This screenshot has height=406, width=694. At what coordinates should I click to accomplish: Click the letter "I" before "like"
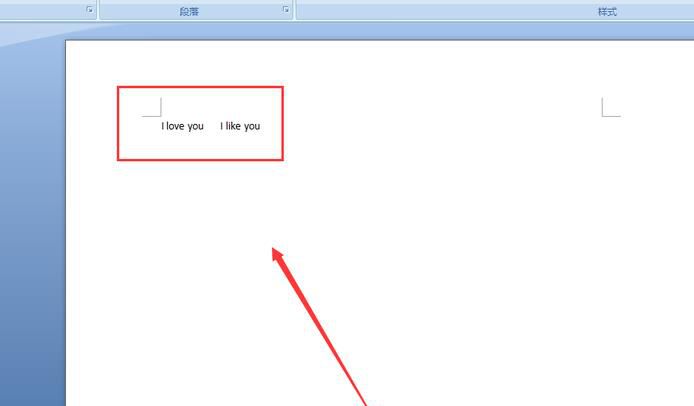click(222, 126)
